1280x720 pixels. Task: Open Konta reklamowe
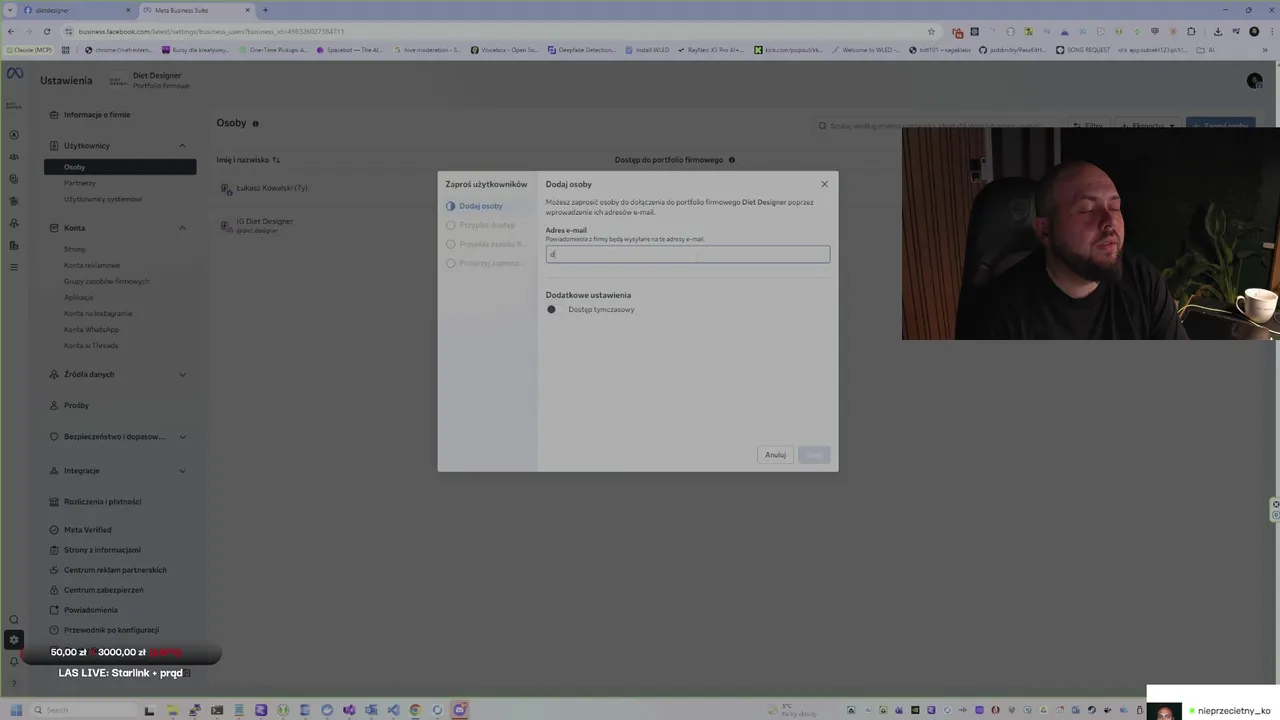[x=92, y=265]
